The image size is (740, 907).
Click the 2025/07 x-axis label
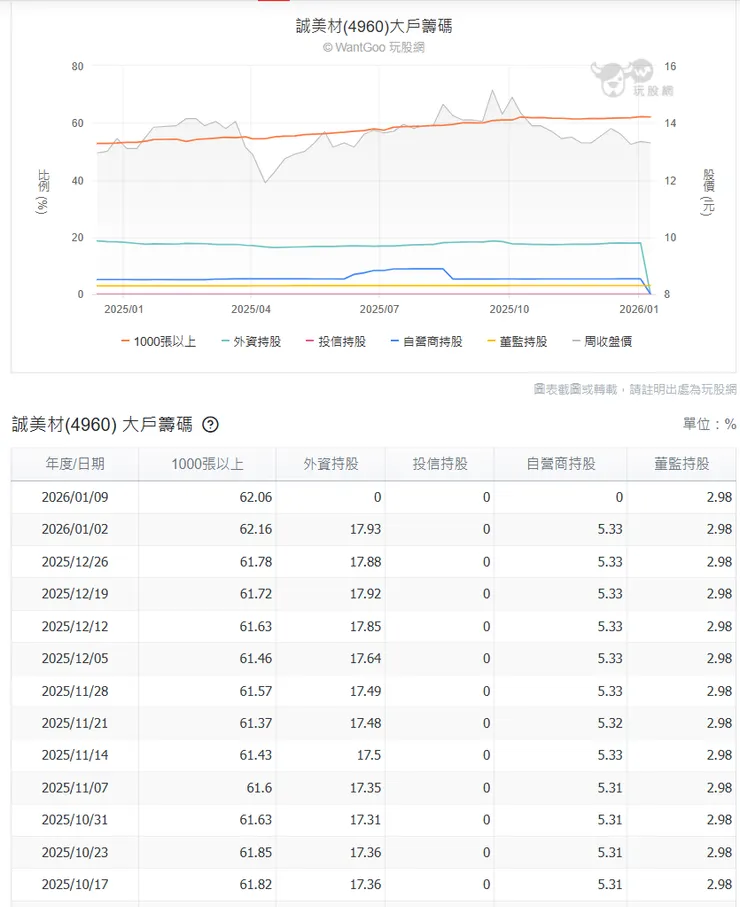(379, 309)
